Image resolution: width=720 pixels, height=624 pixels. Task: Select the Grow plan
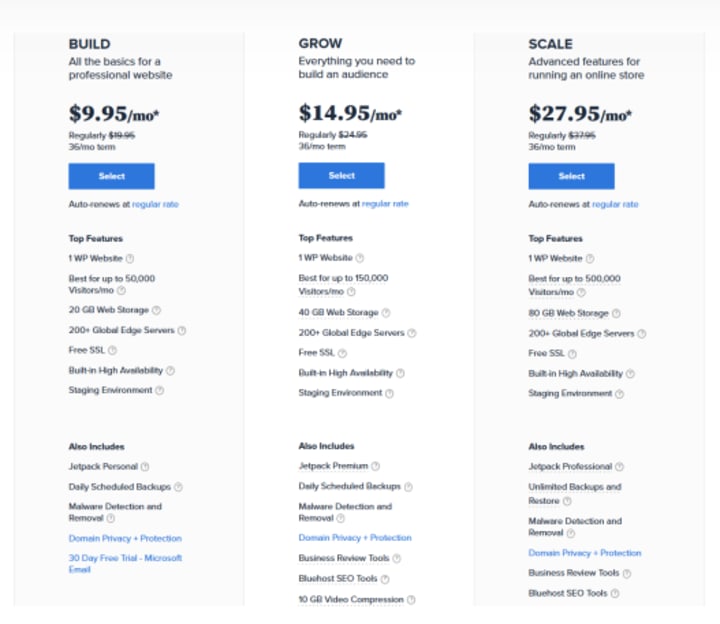click(341, 176)
